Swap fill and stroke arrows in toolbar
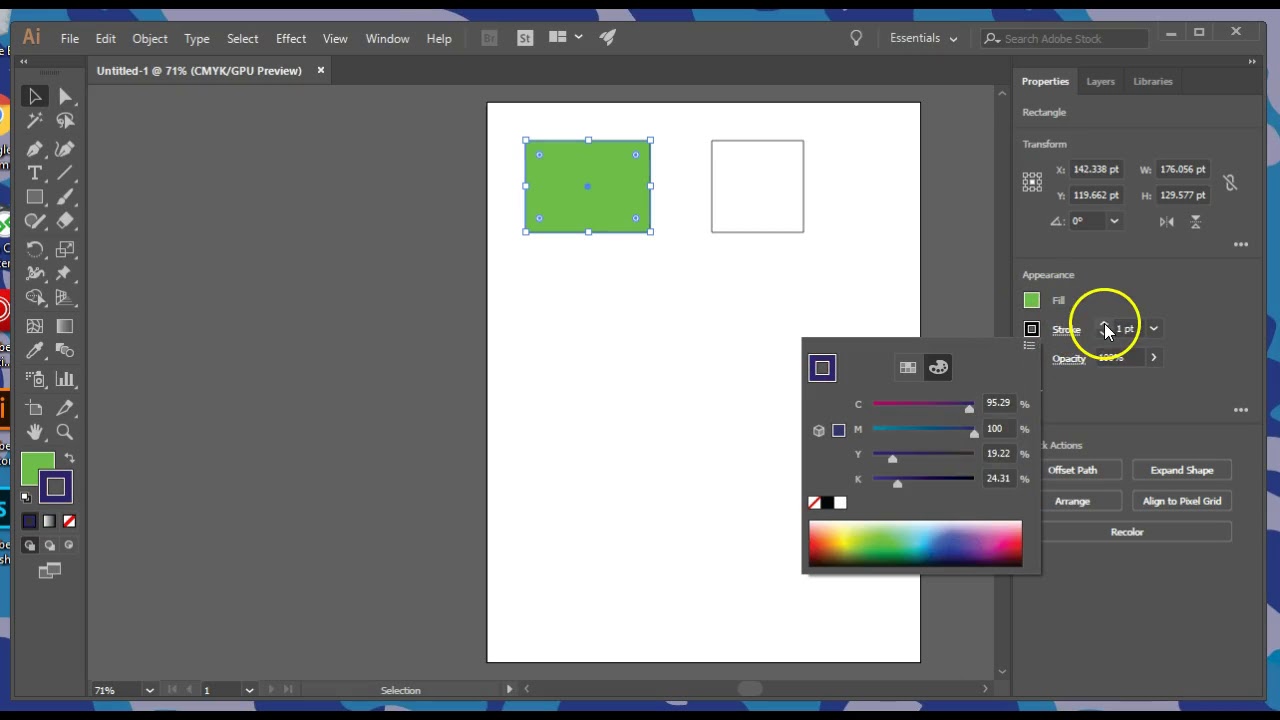This screenshot has height=720, width=1280. coord(70,458)
